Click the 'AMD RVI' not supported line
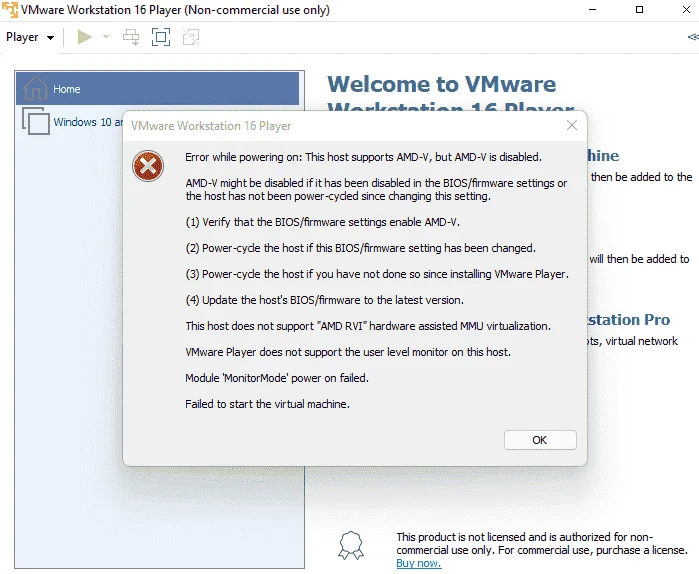This screenshot has height=574, width=699. point(368,326)
